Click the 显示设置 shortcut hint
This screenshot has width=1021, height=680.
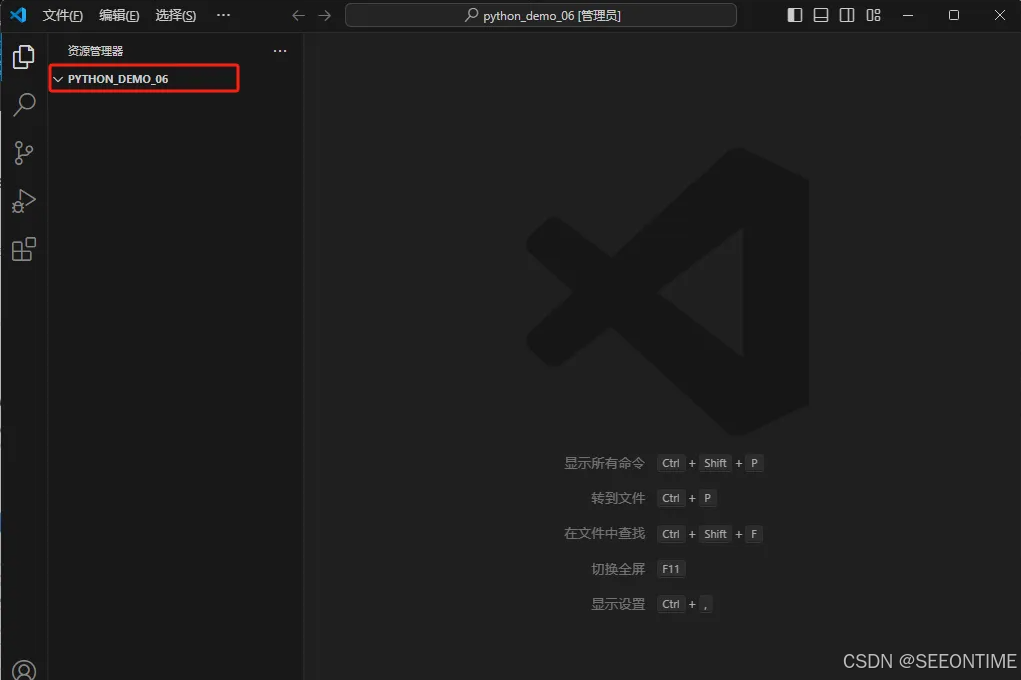click(x=618, y=604)
